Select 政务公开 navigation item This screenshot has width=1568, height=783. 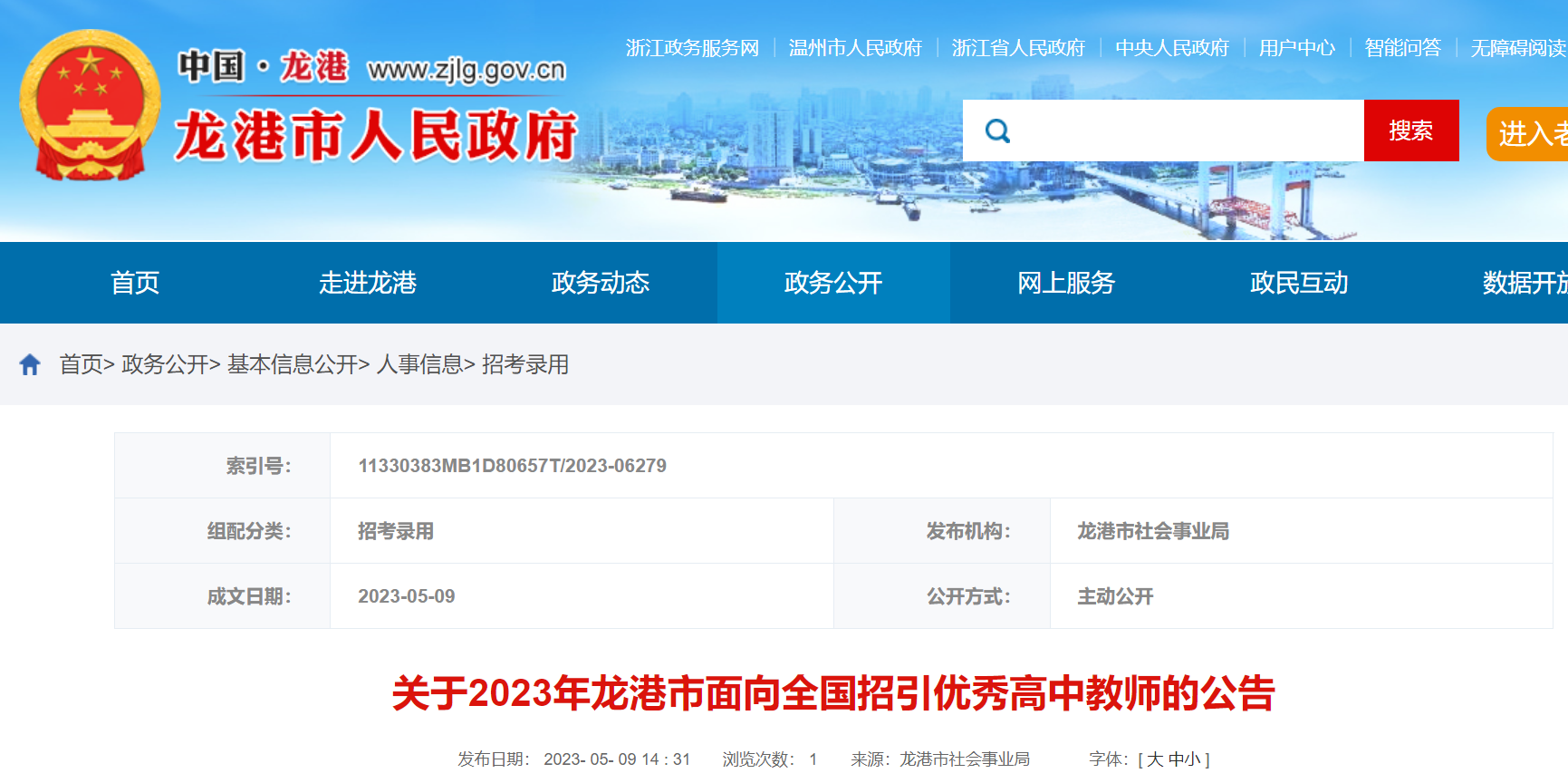[833, 283]
